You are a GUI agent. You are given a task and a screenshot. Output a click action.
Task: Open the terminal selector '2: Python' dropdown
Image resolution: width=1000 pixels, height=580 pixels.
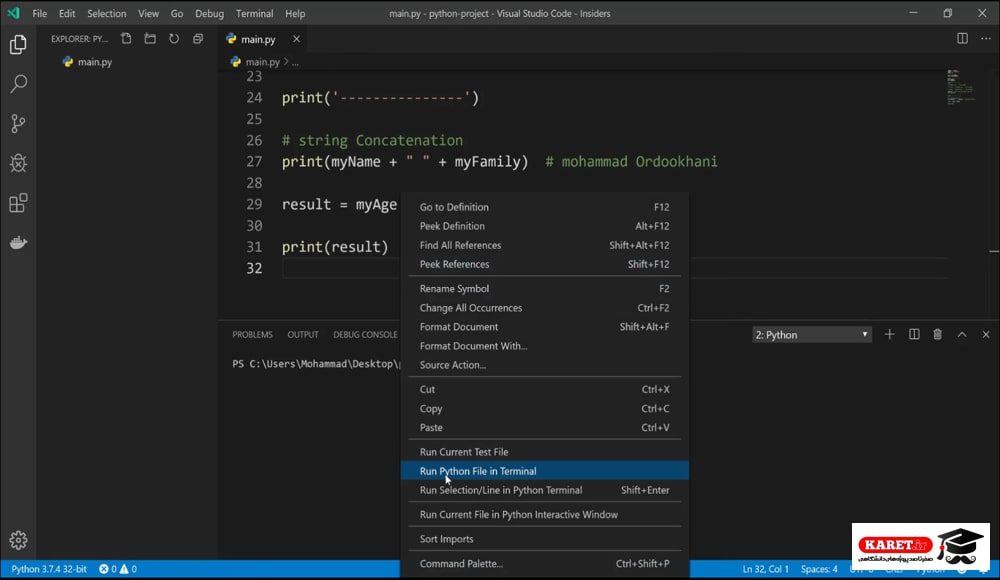click(x=812, y=335)
